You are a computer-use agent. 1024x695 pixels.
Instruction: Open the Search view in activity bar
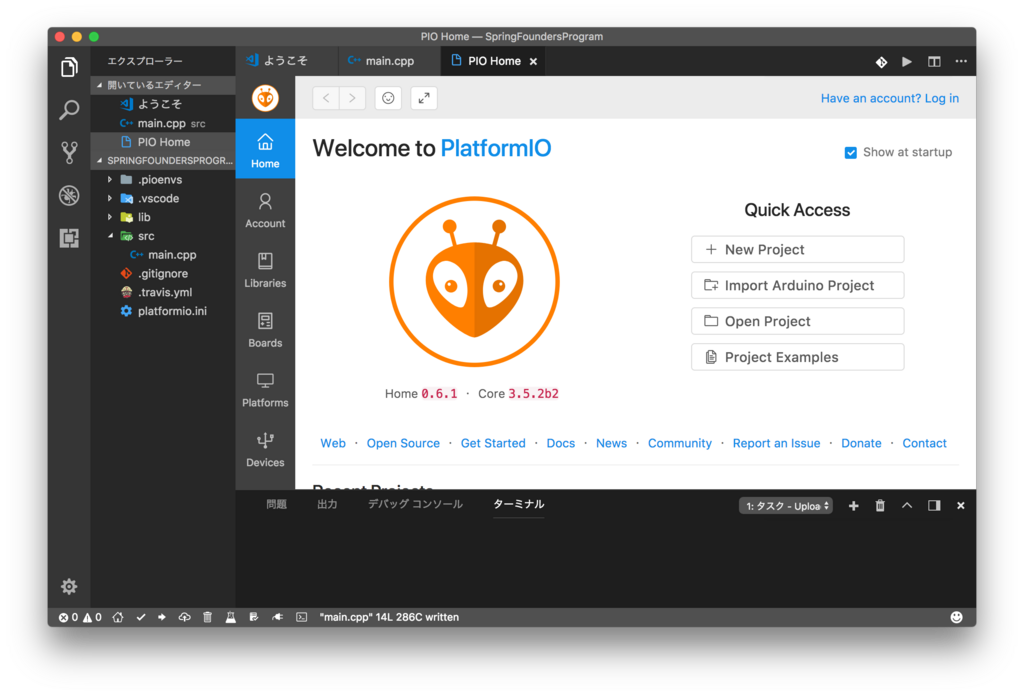69,109
